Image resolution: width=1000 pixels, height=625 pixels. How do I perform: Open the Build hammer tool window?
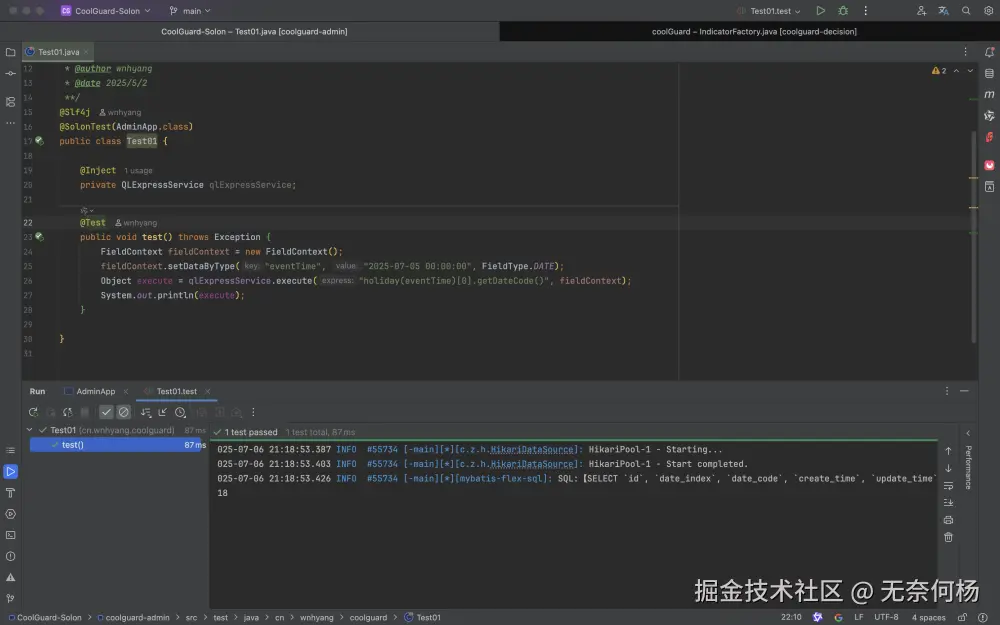[10, 492]
